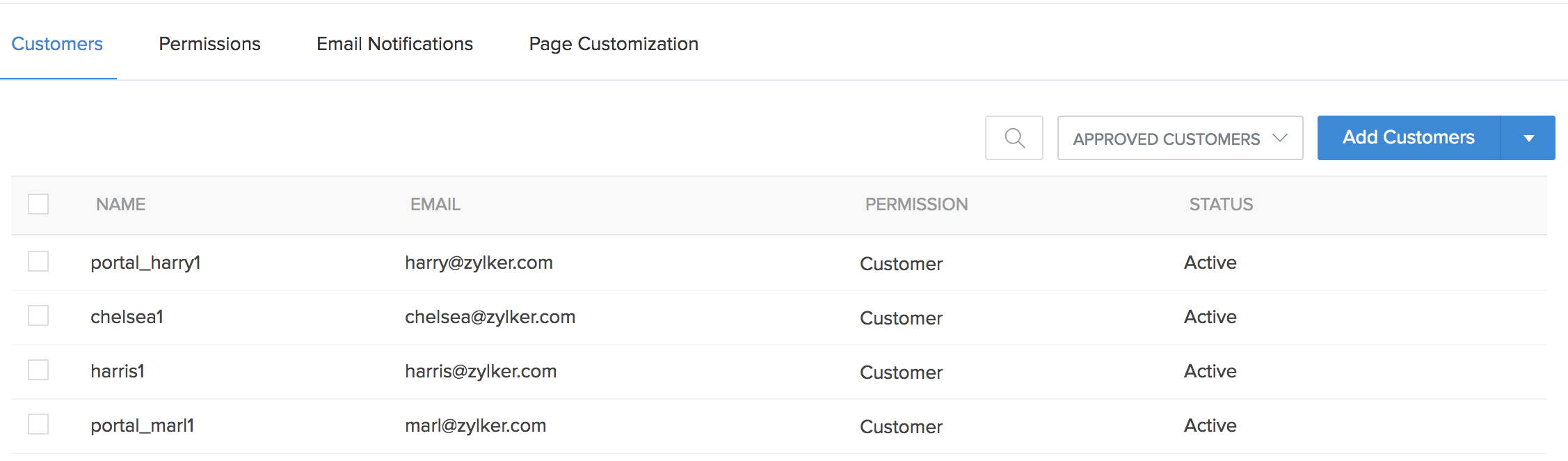The width and height of the screenshot is (1568, 461).
Task: Open the Approved Customers filter dropdown
Action: pyautogui.click(x=1180, y=139)
